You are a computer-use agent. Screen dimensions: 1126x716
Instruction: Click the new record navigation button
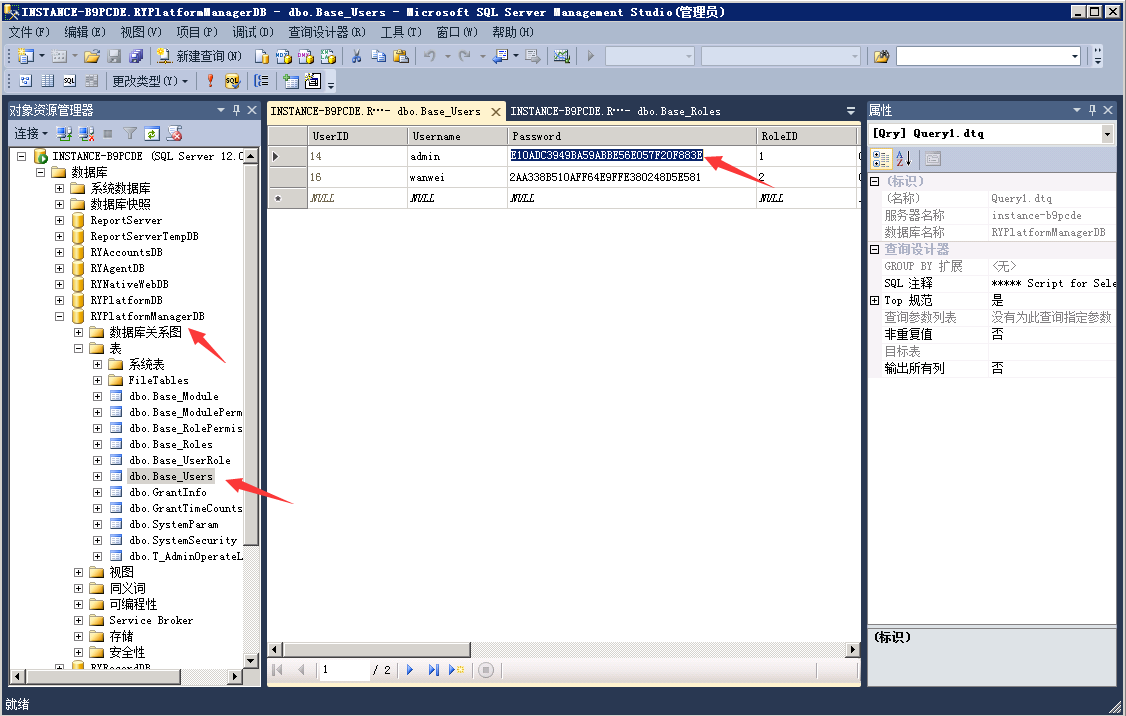tap(456, 670)
